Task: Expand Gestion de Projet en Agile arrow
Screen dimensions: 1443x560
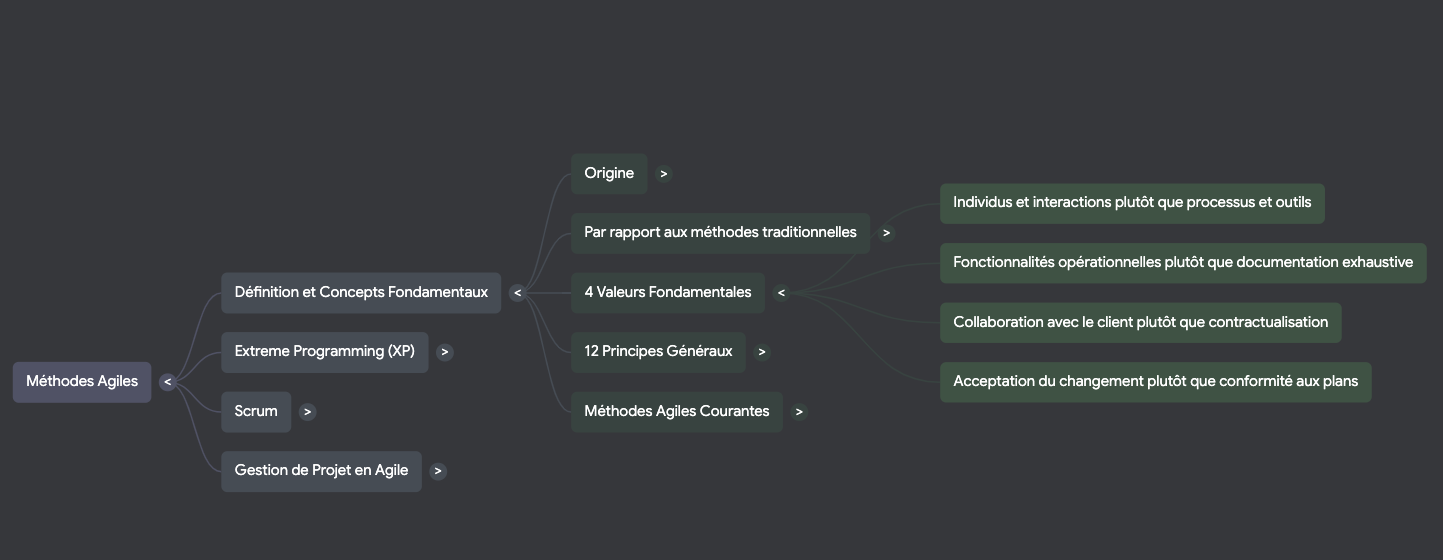Action: click(x=438, y=471)
